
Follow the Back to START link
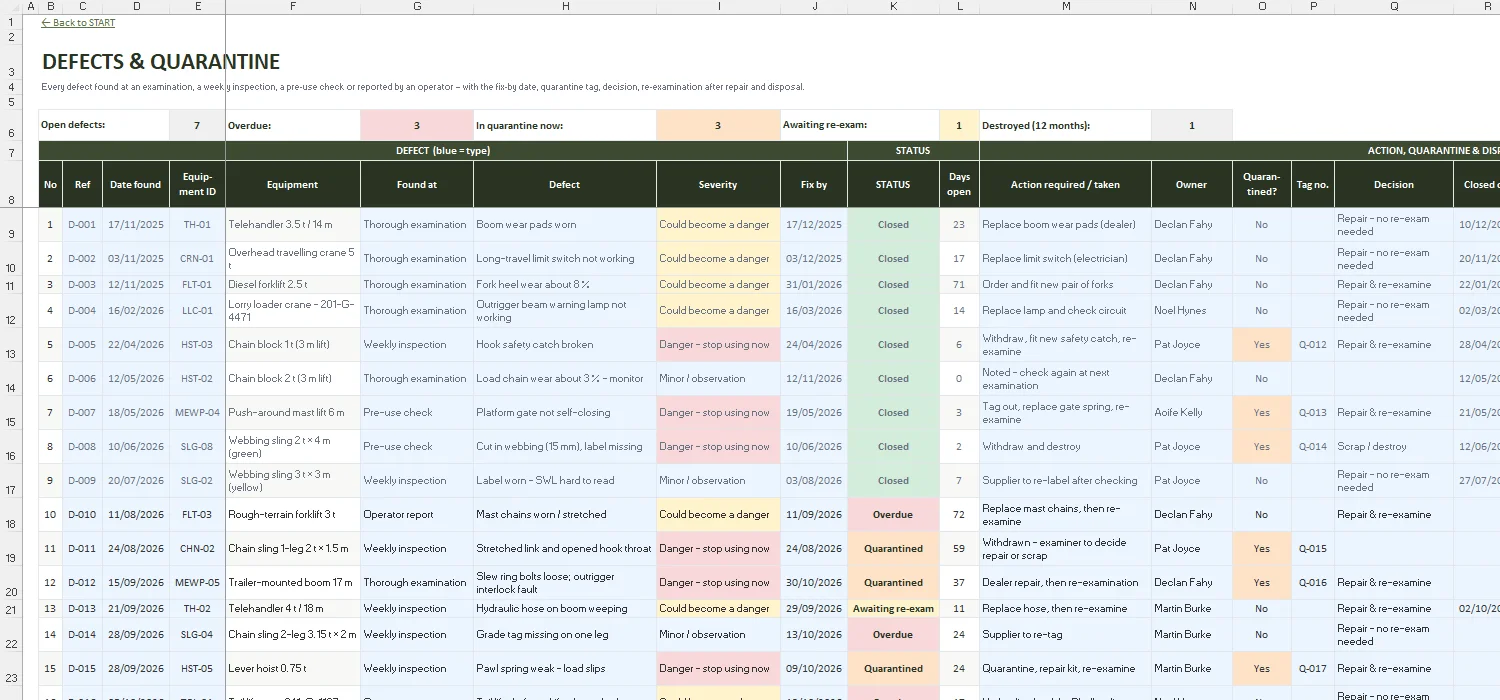(x=78, y=23)
